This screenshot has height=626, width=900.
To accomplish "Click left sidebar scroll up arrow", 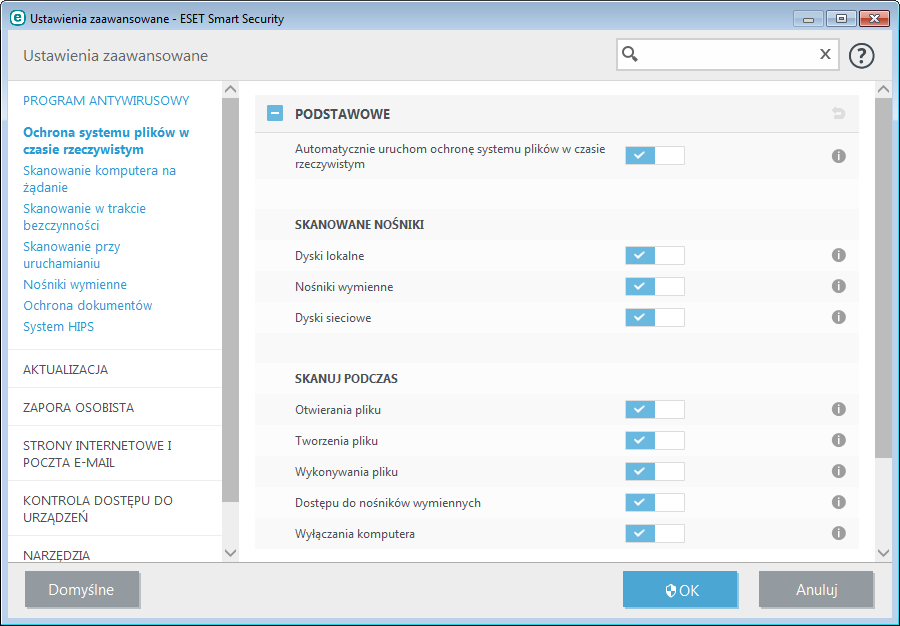I will point(230,90).
